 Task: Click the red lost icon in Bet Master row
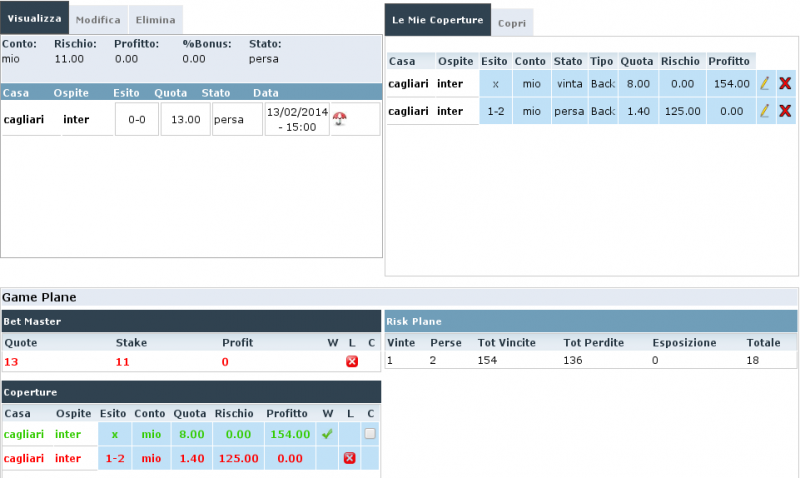[x=352, y=361]
